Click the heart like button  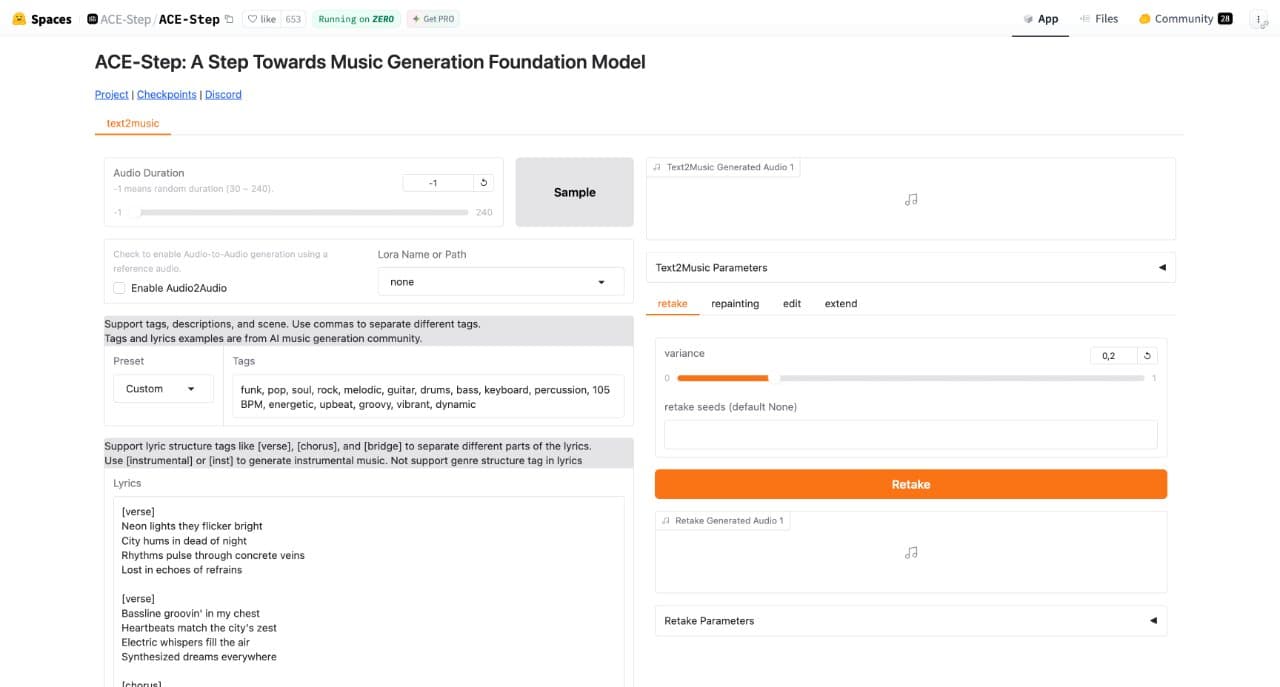[x=262, y=19]
